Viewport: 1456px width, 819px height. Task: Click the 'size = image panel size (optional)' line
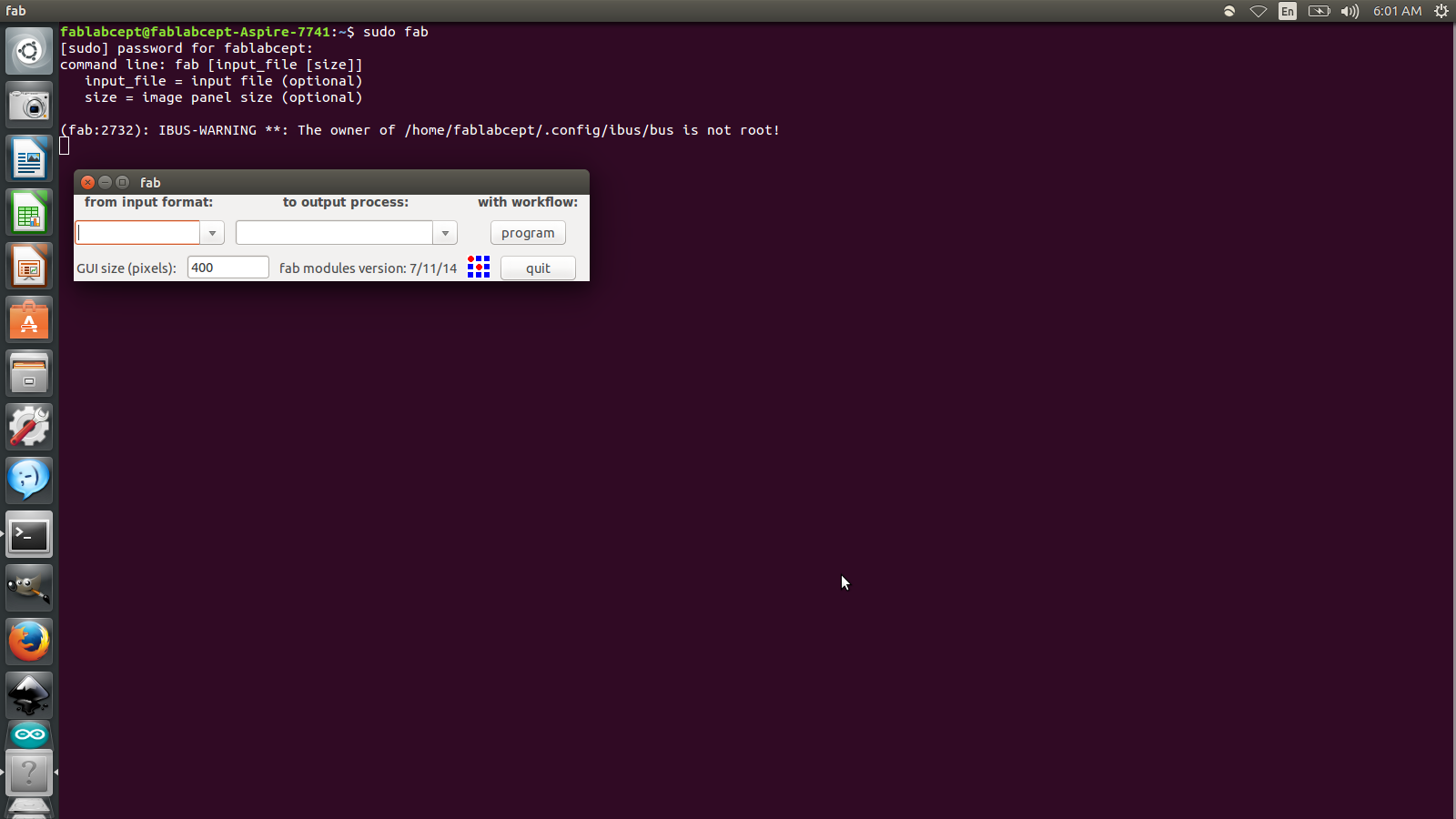pos(223,97)
